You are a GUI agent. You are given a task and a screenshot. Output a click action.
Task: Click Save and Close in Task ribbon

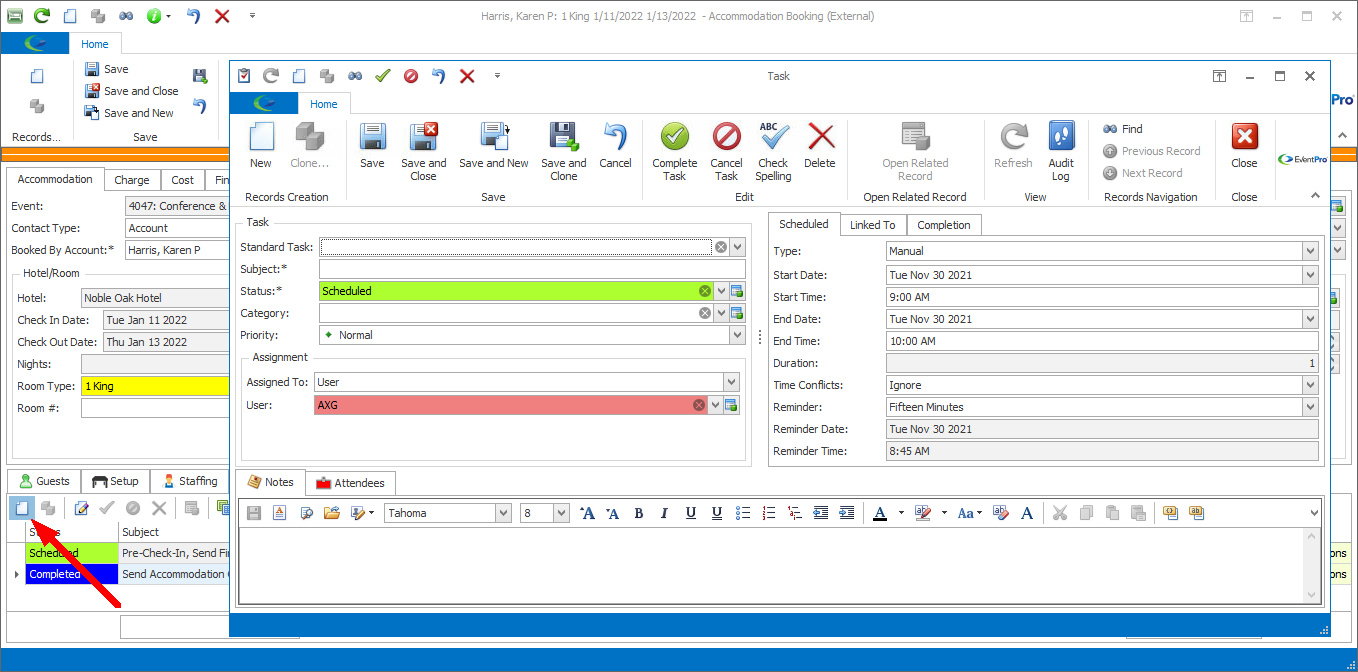(x=423, y=151)
